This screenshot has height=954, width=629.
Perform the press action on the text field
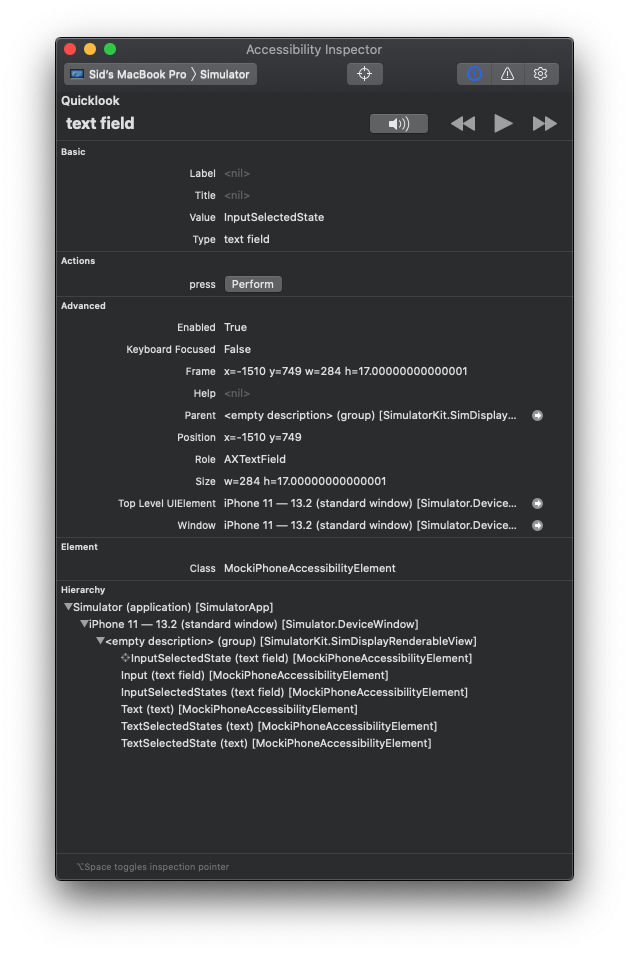tap(252, 283)
